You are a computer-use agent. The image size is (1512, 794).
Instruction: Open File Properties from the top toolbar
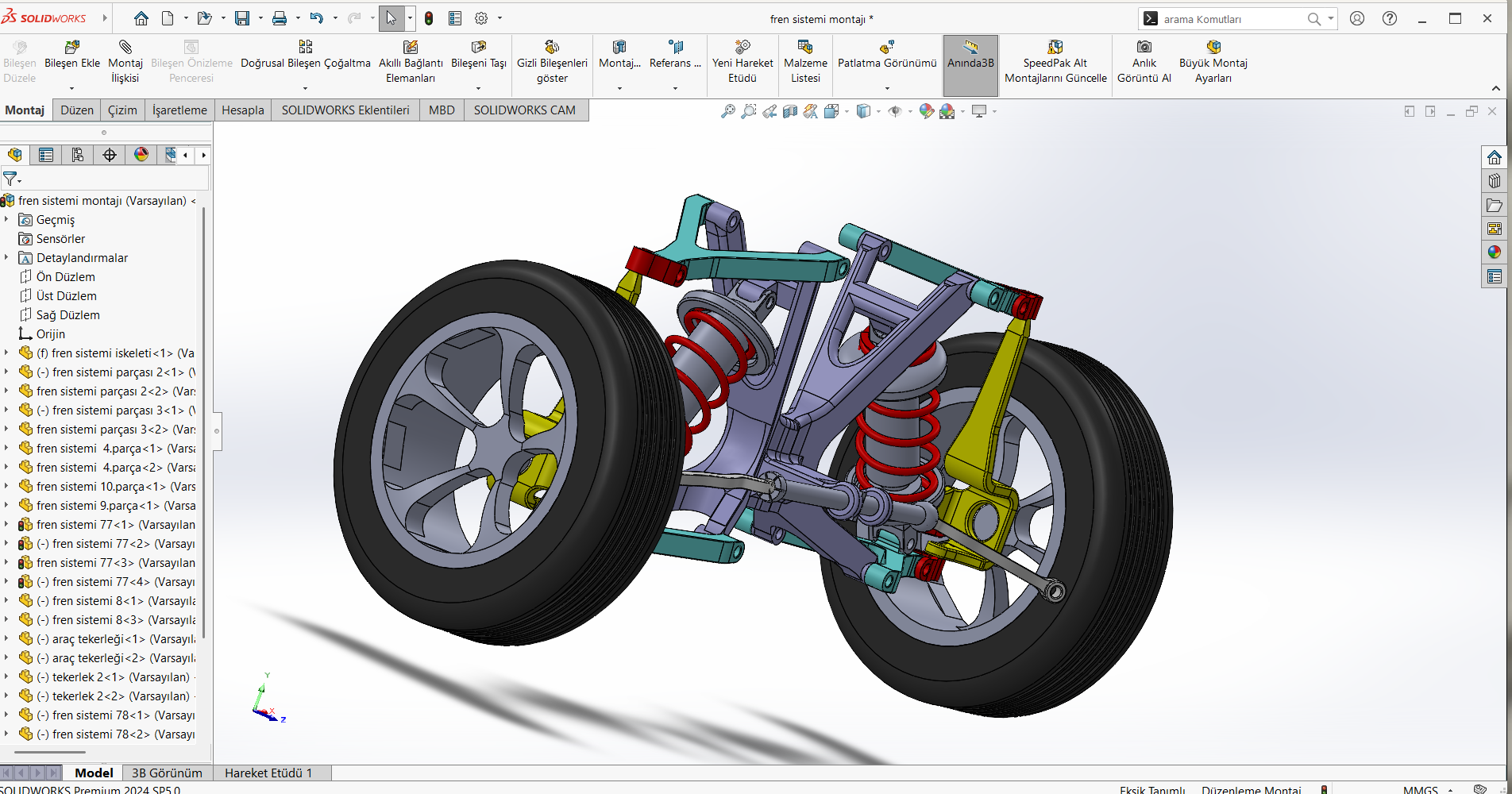[x=455, y=18]
